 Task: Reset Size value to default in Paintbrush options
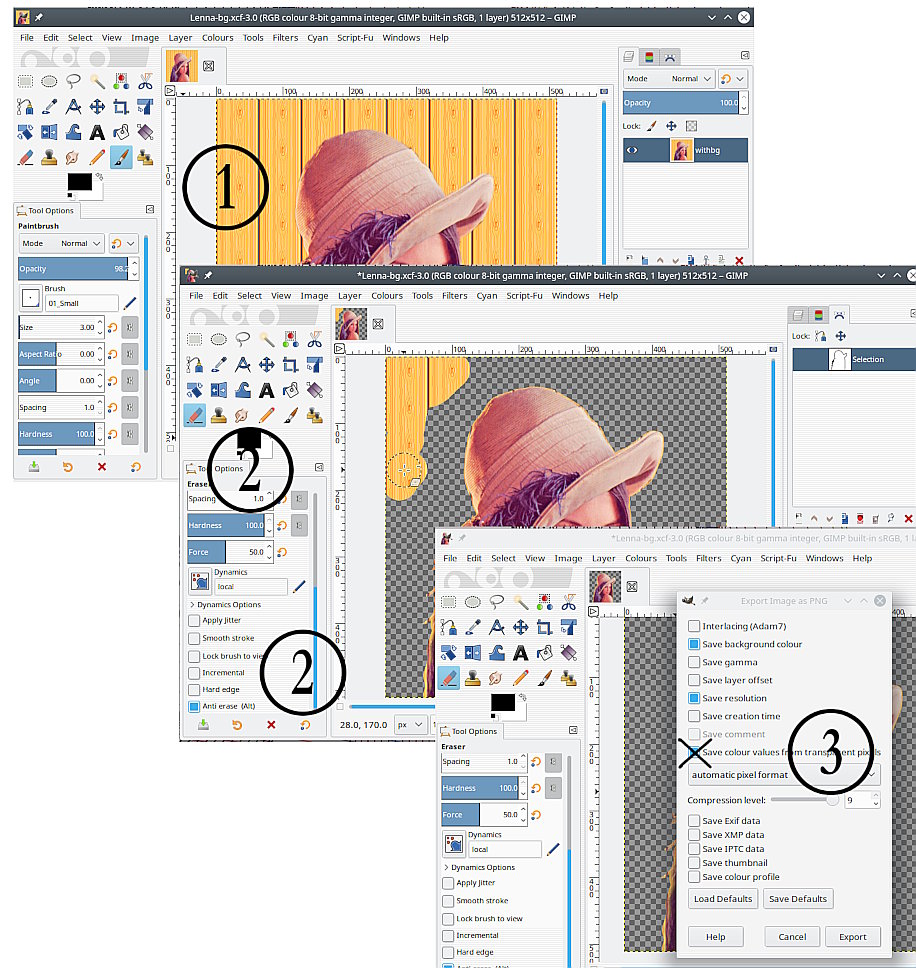112,327
